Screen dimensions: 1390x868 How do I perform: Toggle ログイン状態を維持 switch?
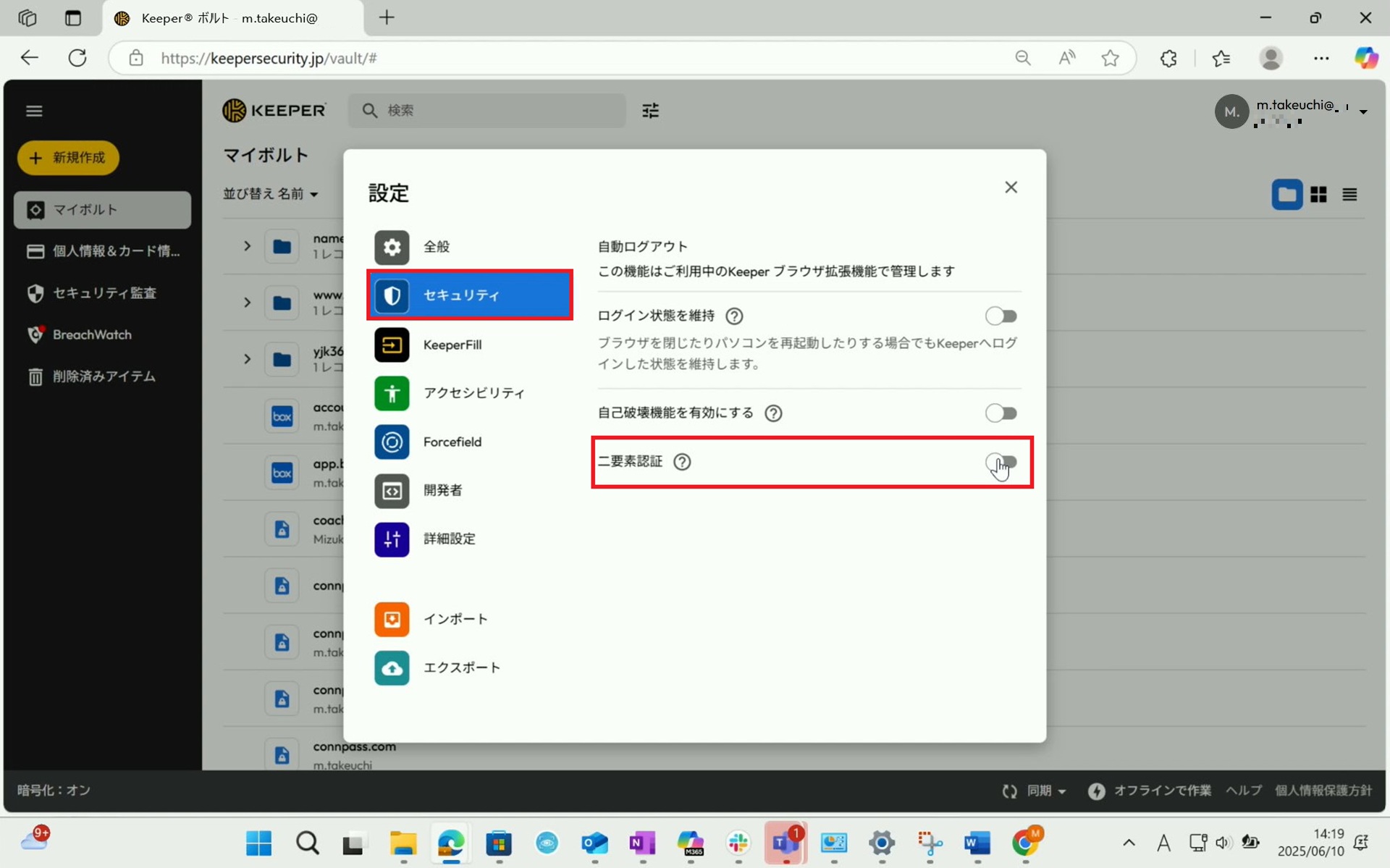click(1001, 316)
